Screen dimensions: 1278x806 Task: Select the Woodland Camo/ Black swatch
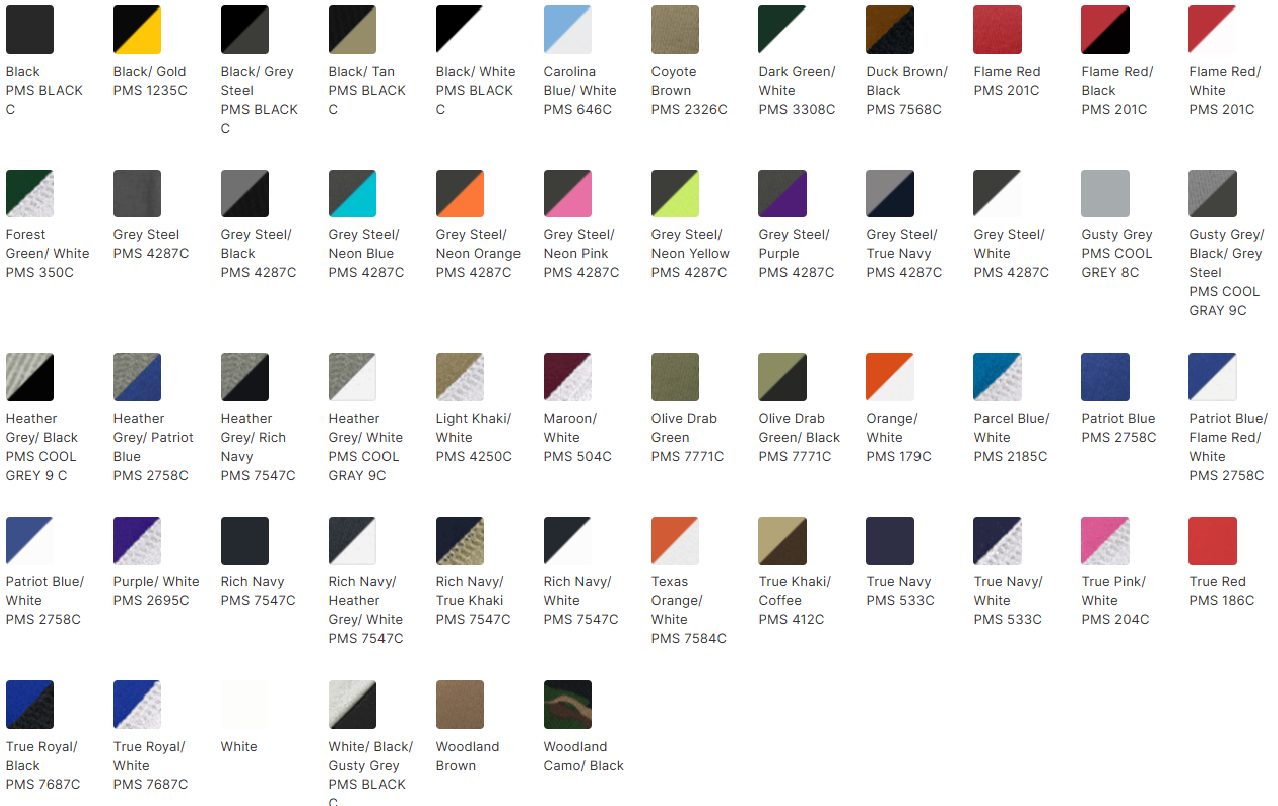(x=566, y=704)
